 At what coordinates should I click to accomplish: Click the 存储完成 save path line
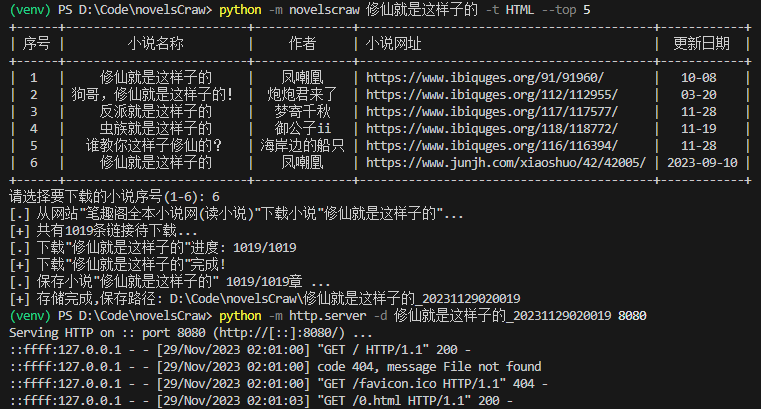(265, 298)
